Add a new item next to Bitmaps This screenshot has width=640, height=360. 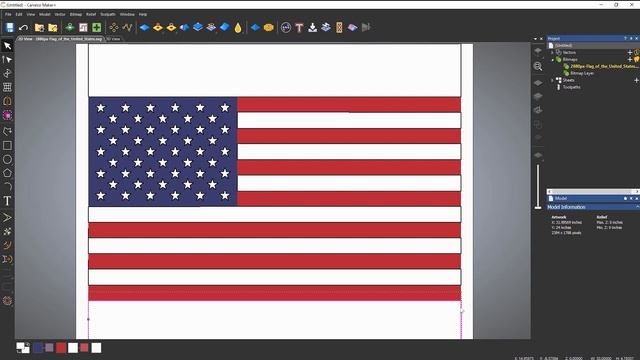[x=630, y=60]
